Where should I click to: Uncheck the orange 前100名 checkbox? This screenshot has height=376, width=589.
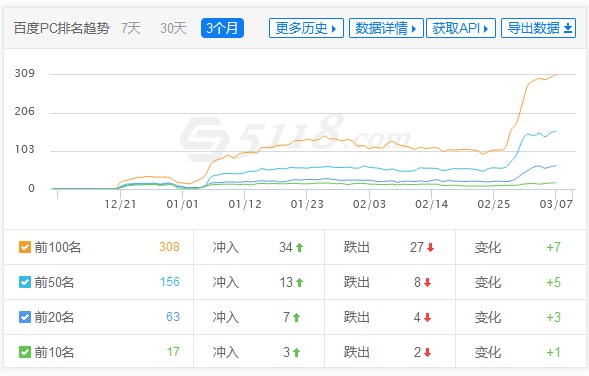[25, 247]
